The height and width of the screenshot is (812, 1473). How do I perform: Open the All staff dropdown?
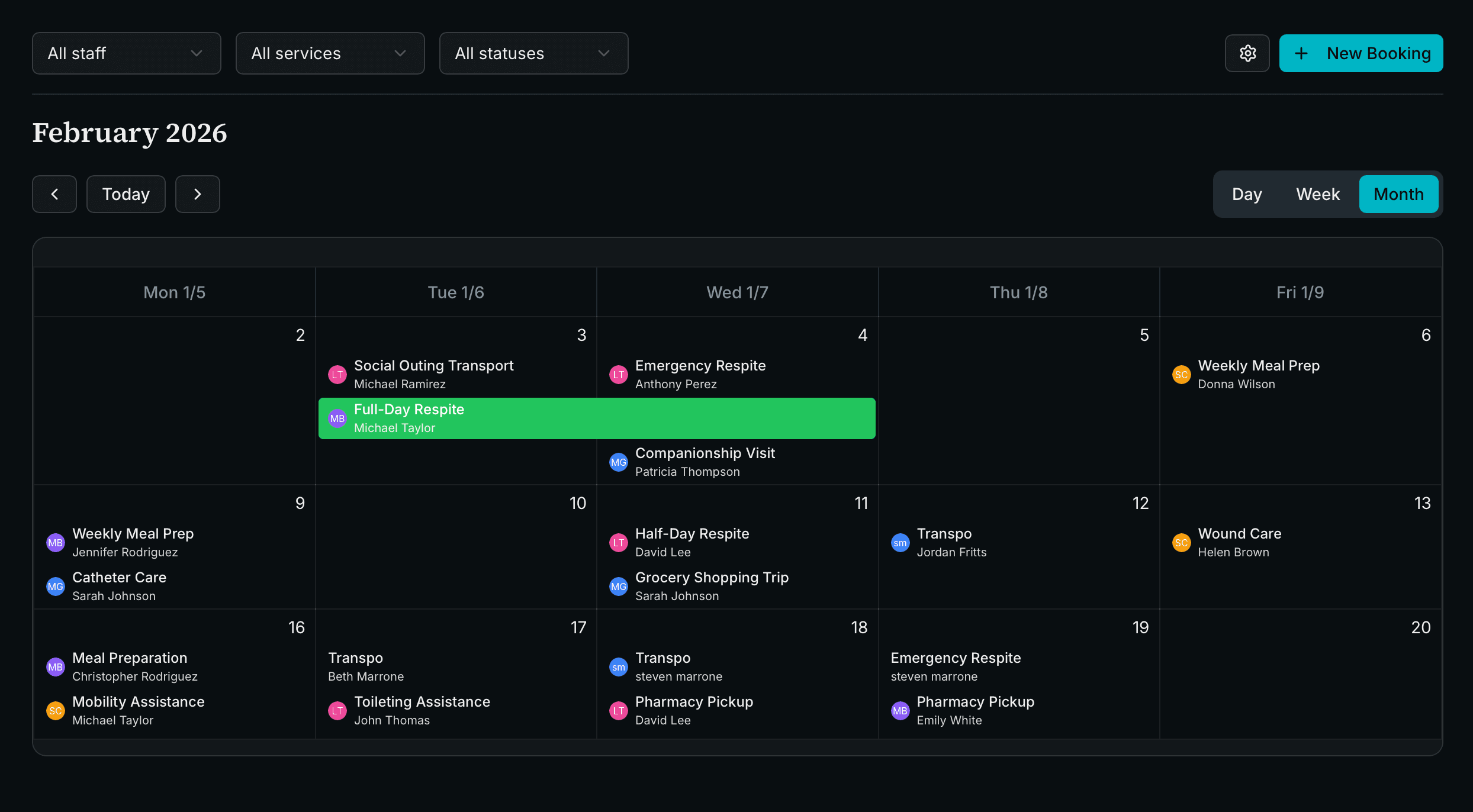click(x=126, y=53)
